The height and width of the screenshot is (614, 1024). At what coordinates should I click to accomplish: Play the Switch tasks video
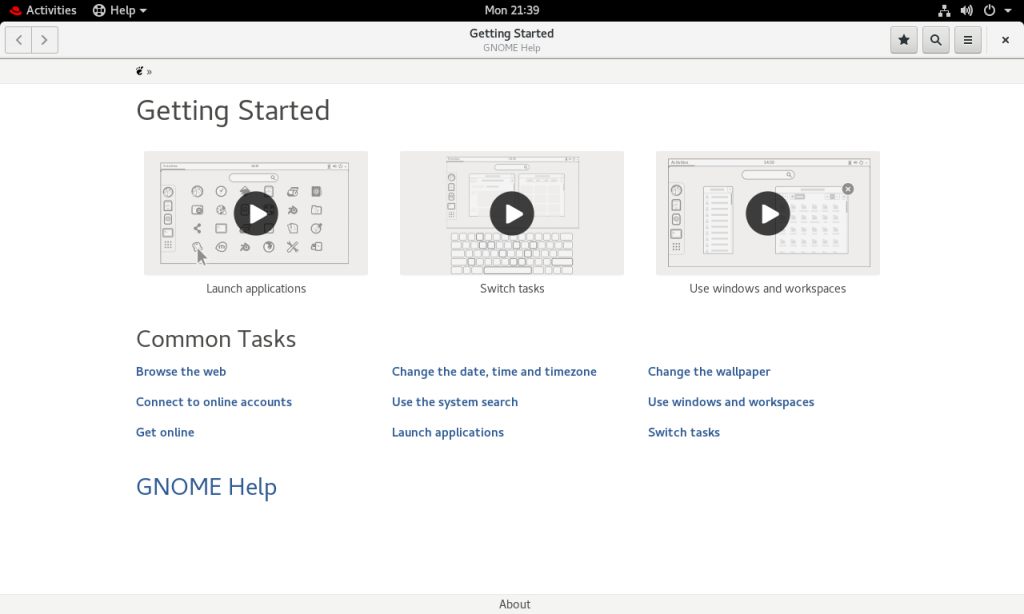[512, 214]
